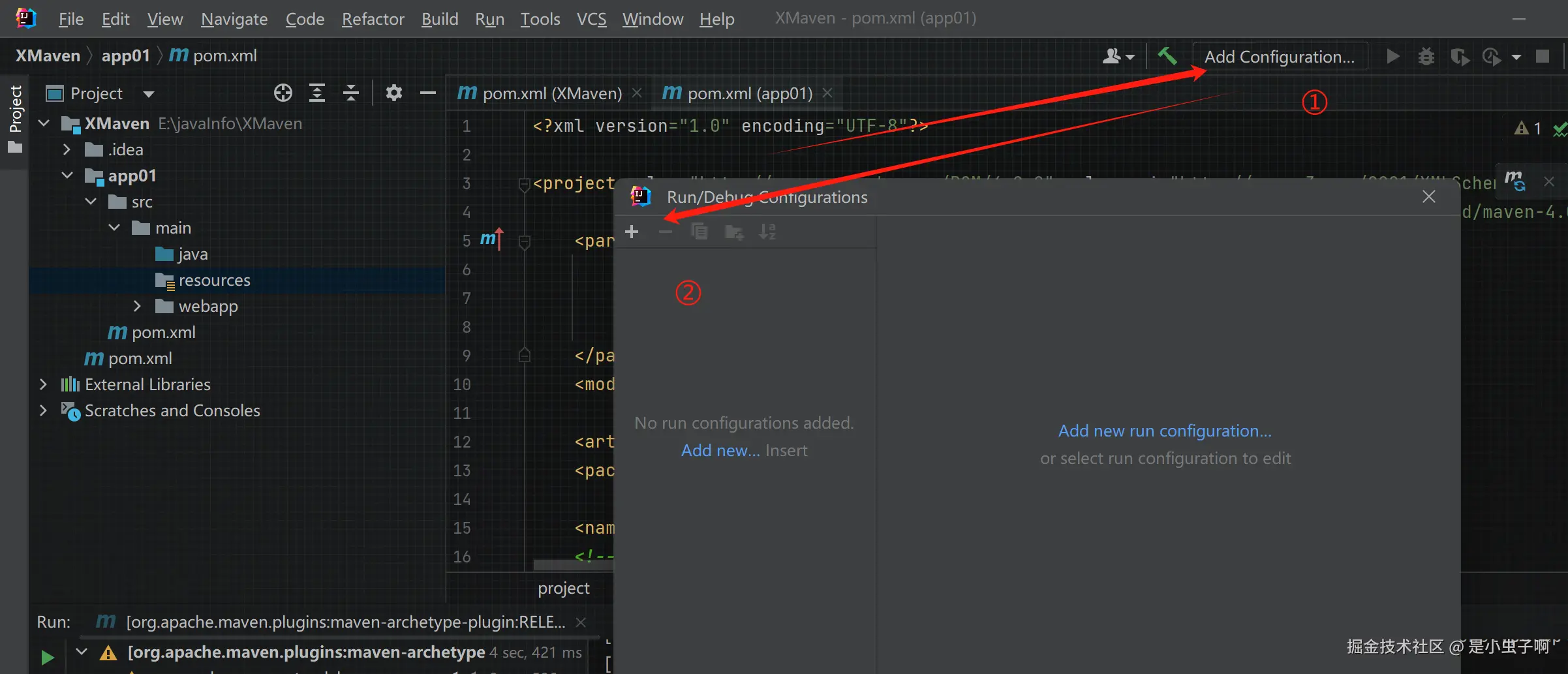1568x674 pixels.
Task: Close the pom.xml (XMaven) tab
Action: [x=637, y=93]
